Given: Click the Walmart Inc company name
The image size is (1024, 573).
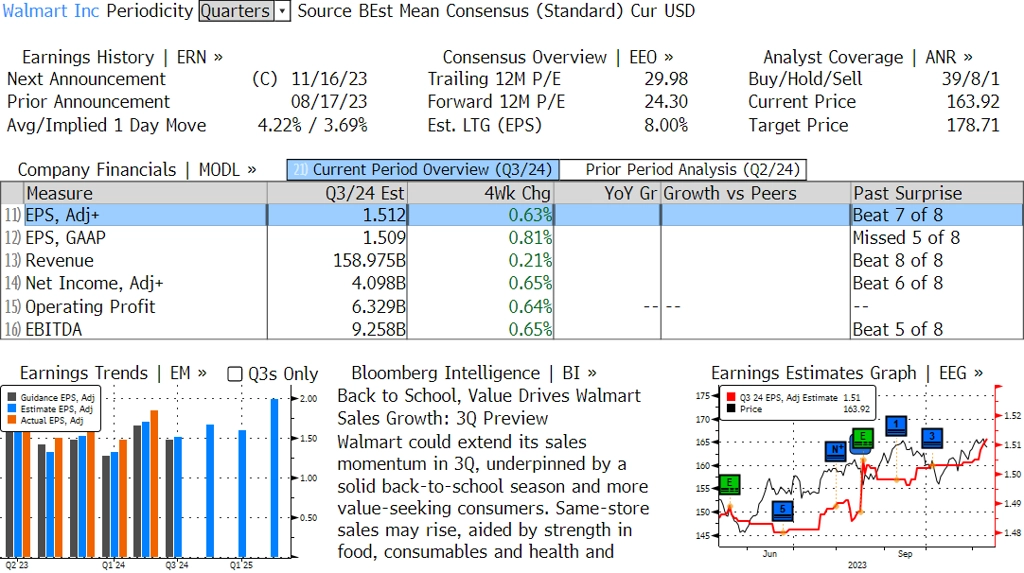Looking at the screenshot, I should coord(51,11).
